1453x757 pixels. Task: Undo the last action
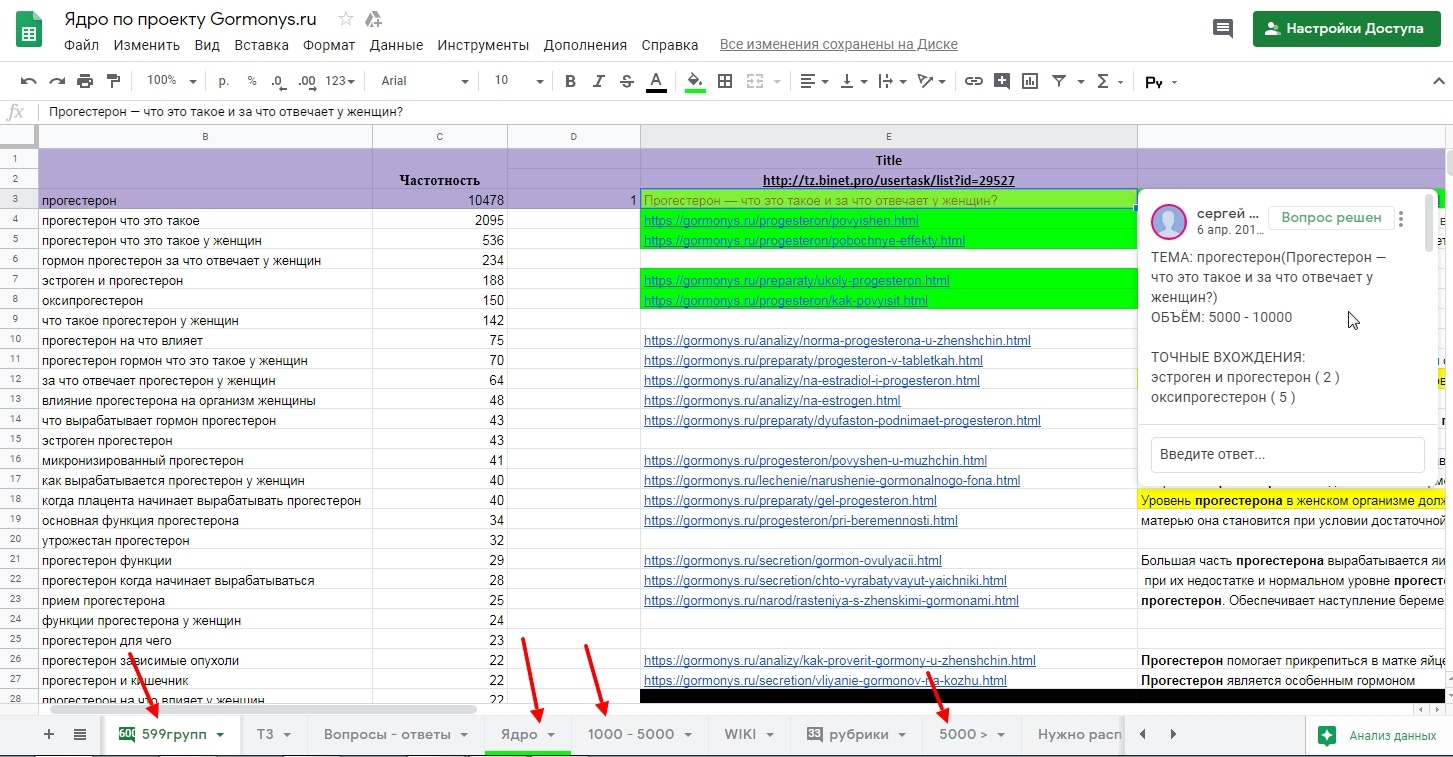(x=29, y=81)
